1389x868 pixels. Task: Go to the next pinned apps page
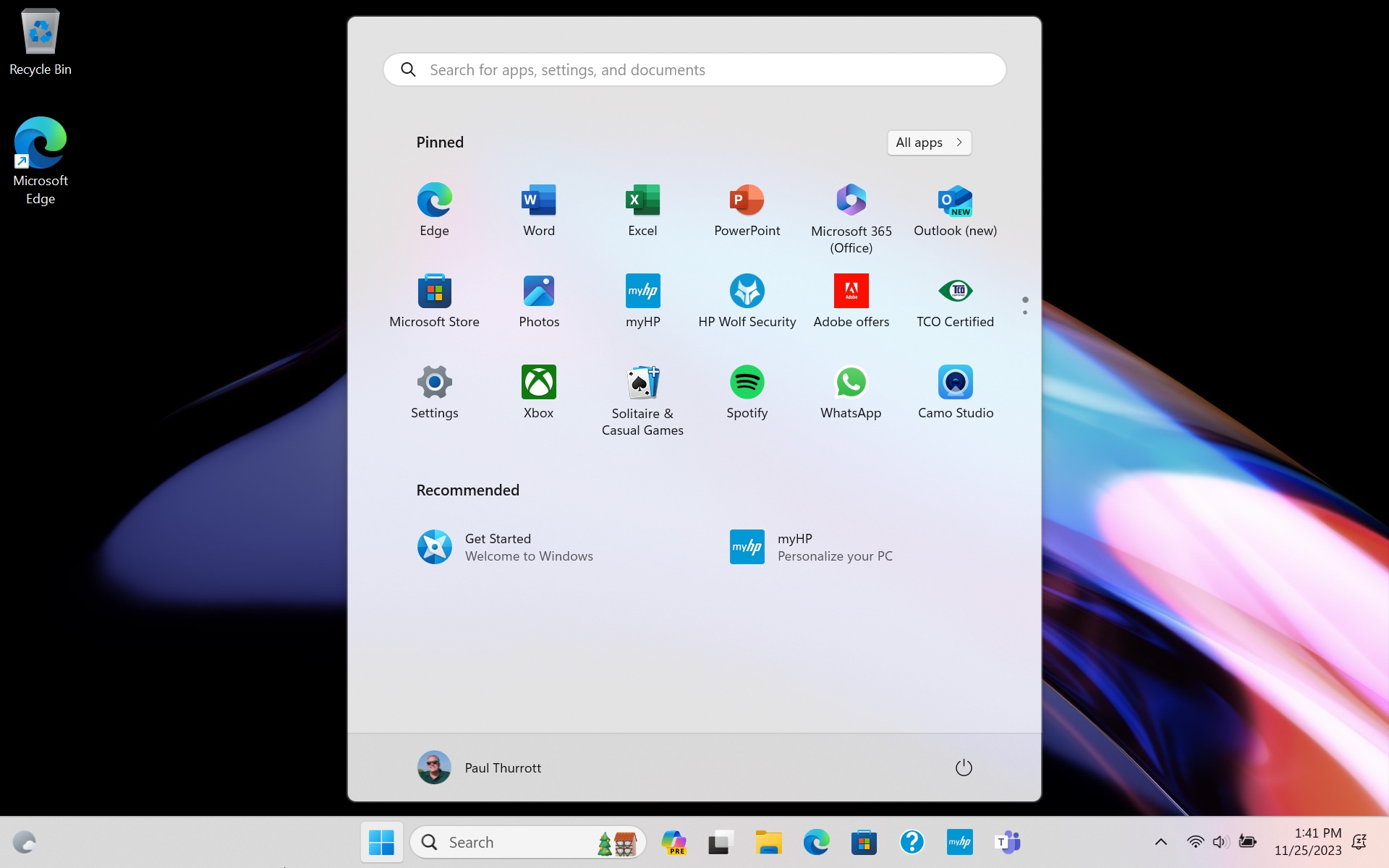click(1025, 312)
